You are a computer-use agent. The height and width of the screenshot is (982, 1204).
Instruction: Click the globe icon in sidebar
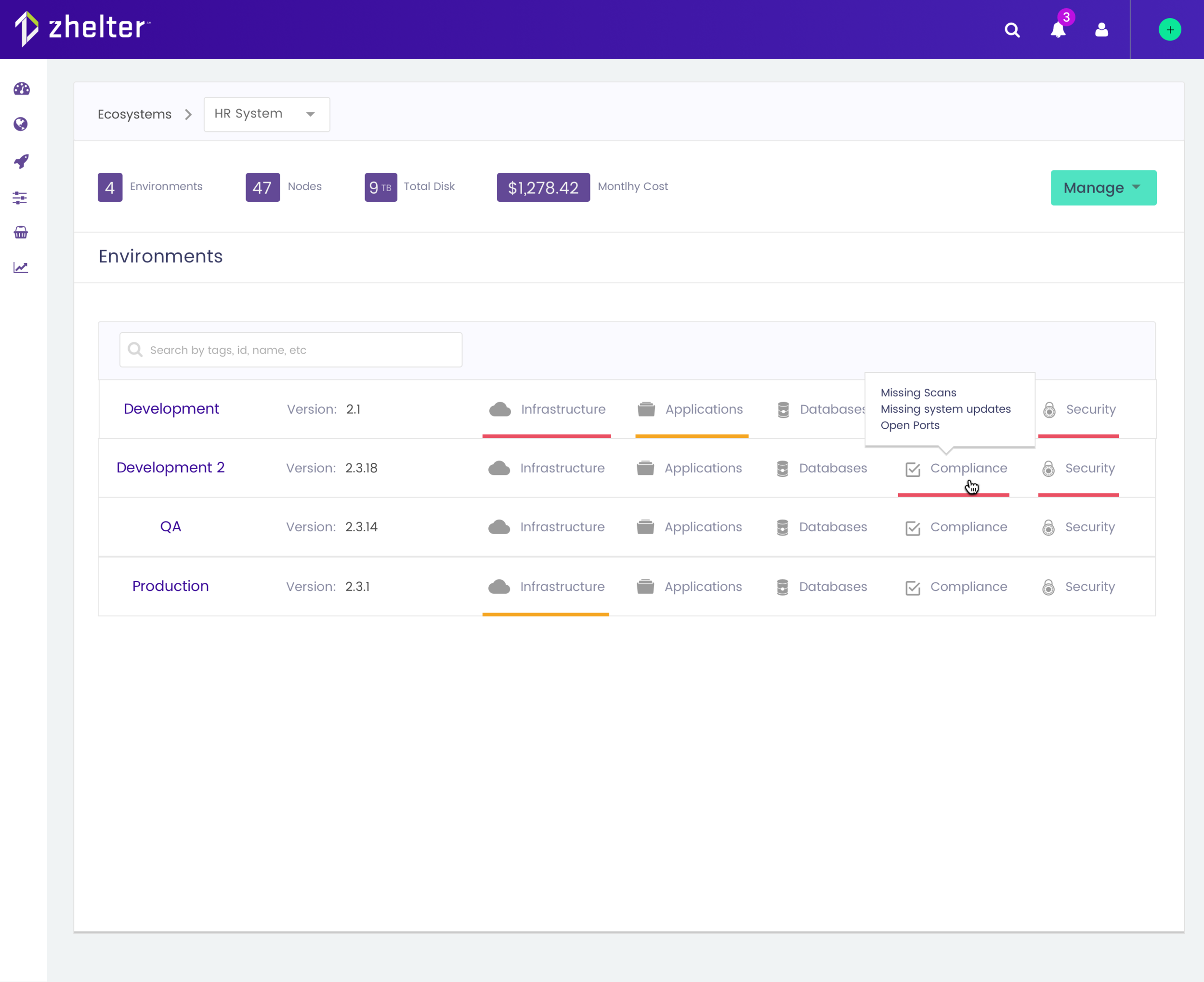21,124
